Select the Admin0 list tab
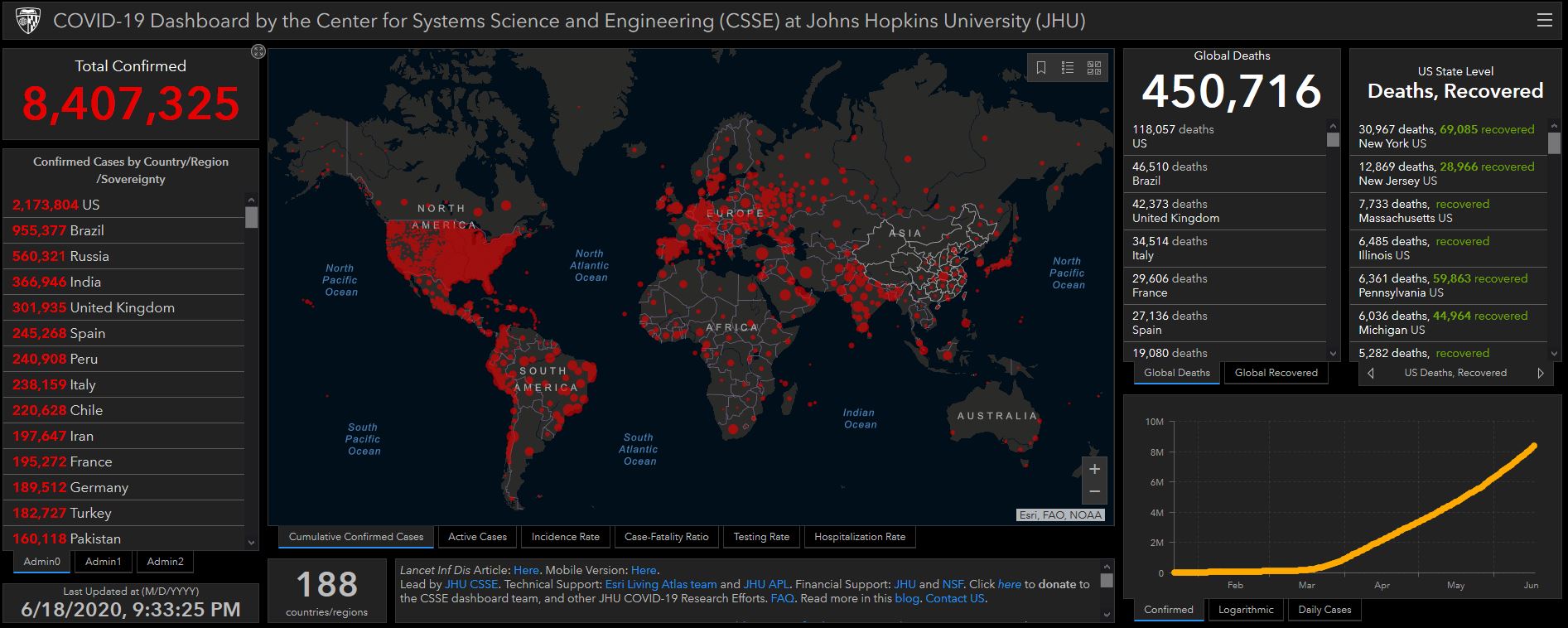 pyautogui.click(x=42, y=562)
